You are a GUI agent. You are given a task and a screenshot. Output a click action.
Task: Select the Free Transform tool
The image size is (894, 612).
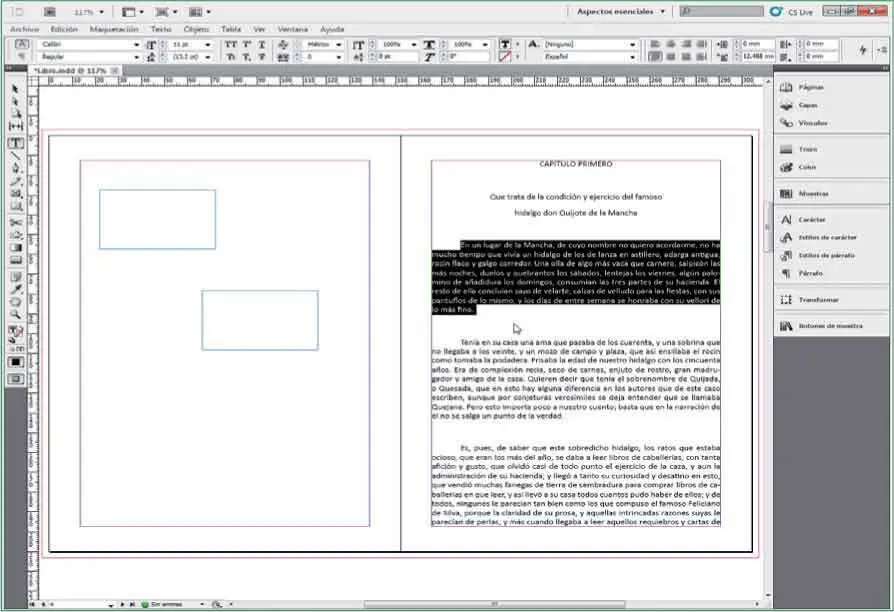point(15,235)
